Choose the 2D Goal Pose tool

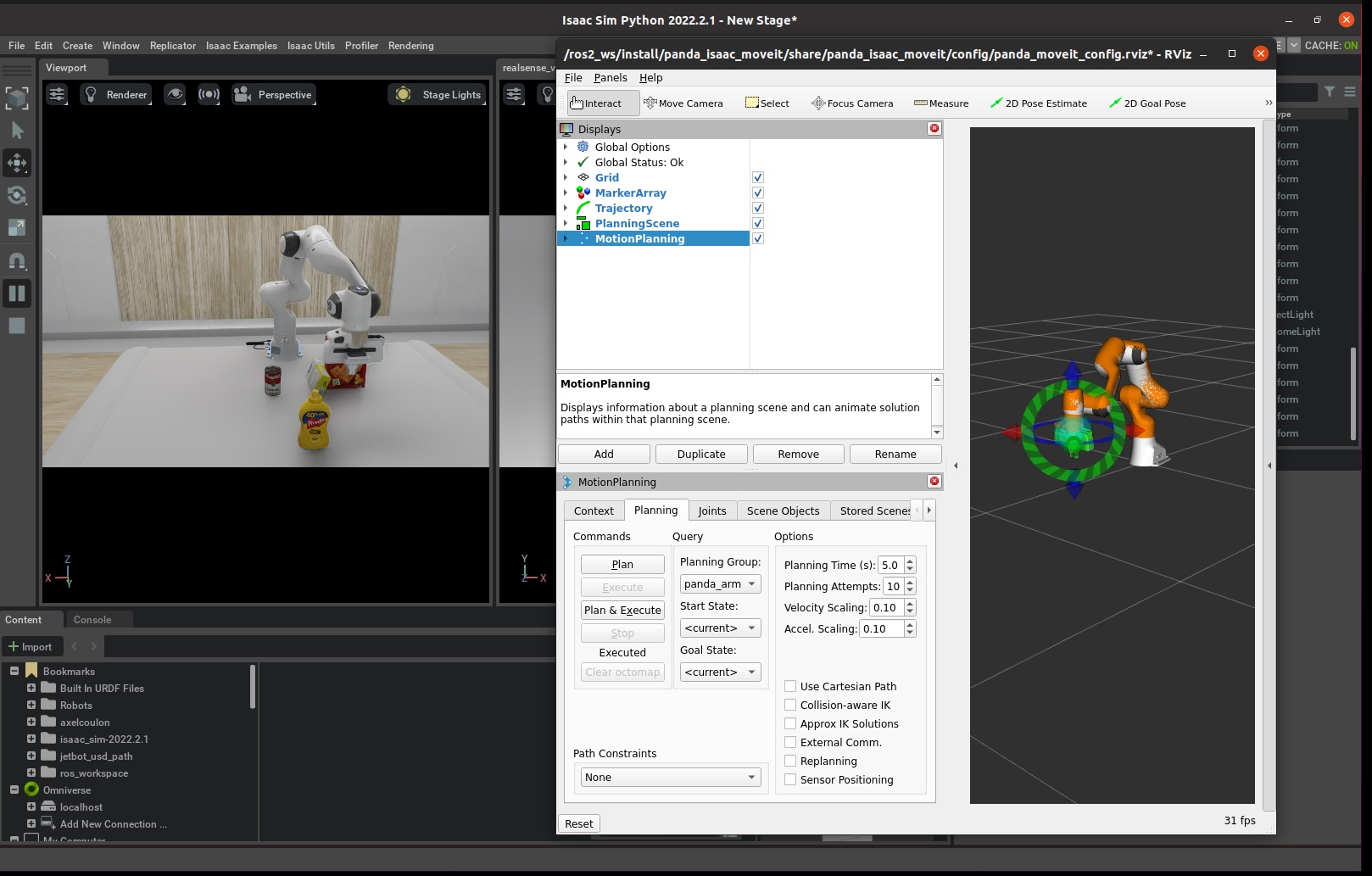(1147, 103)
